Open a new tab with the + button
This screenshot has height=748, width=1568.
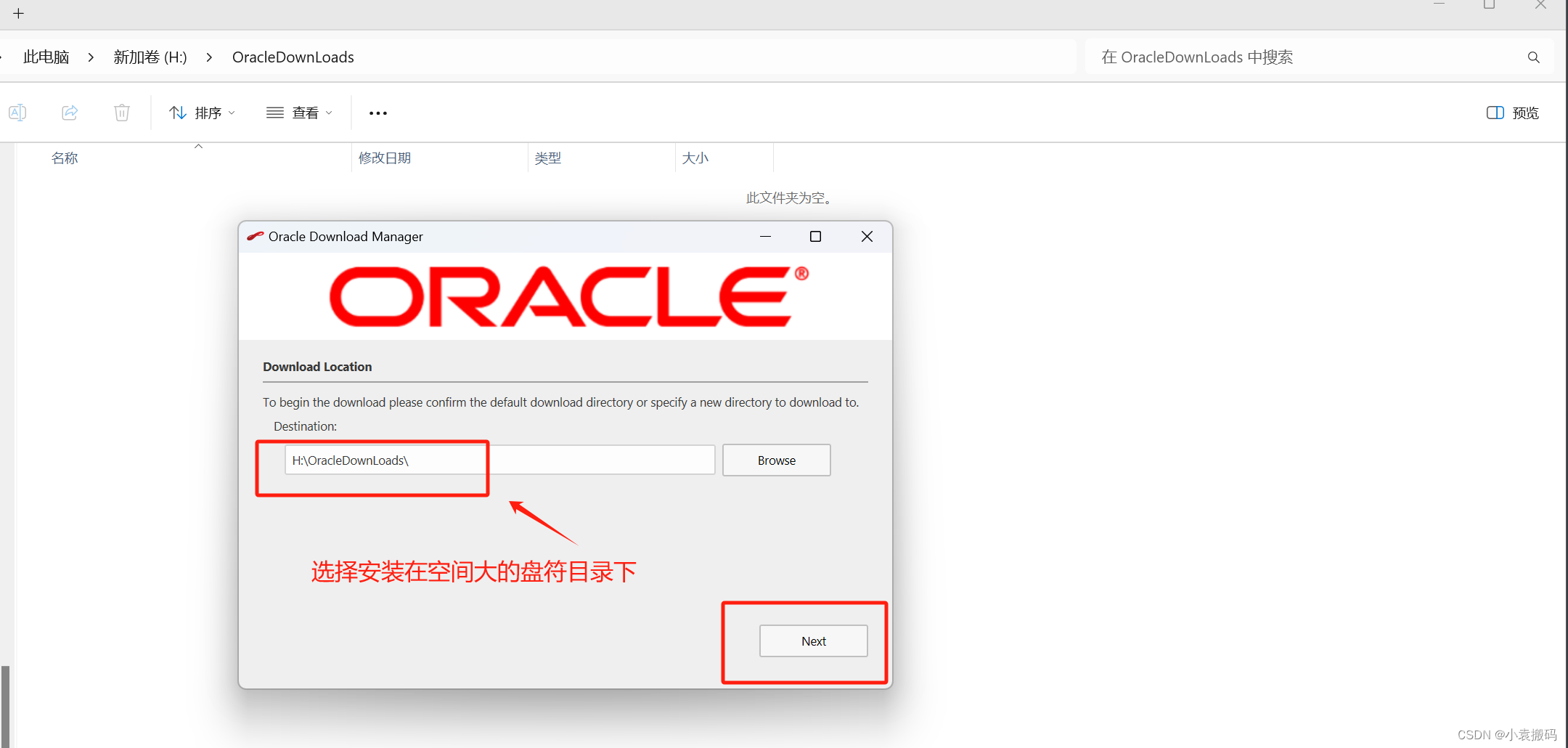coord(18,13)
